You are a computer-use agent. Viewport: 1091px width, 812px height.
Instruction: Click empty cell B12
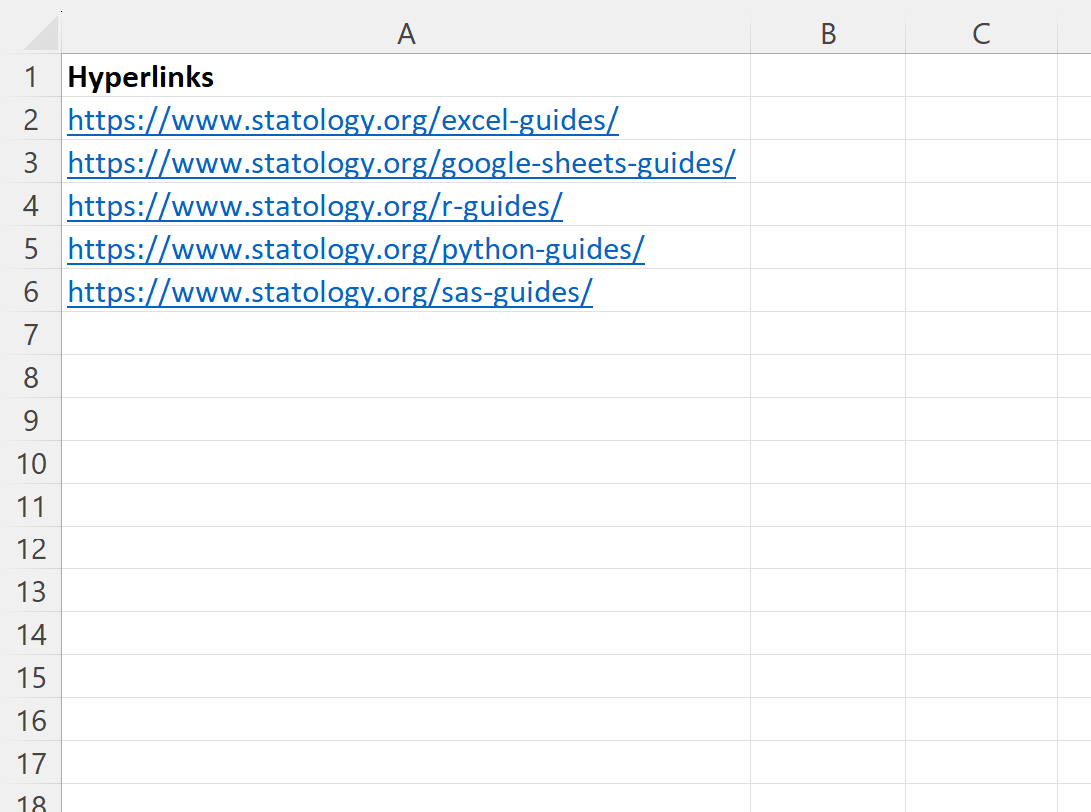click(x=828, y=548)
